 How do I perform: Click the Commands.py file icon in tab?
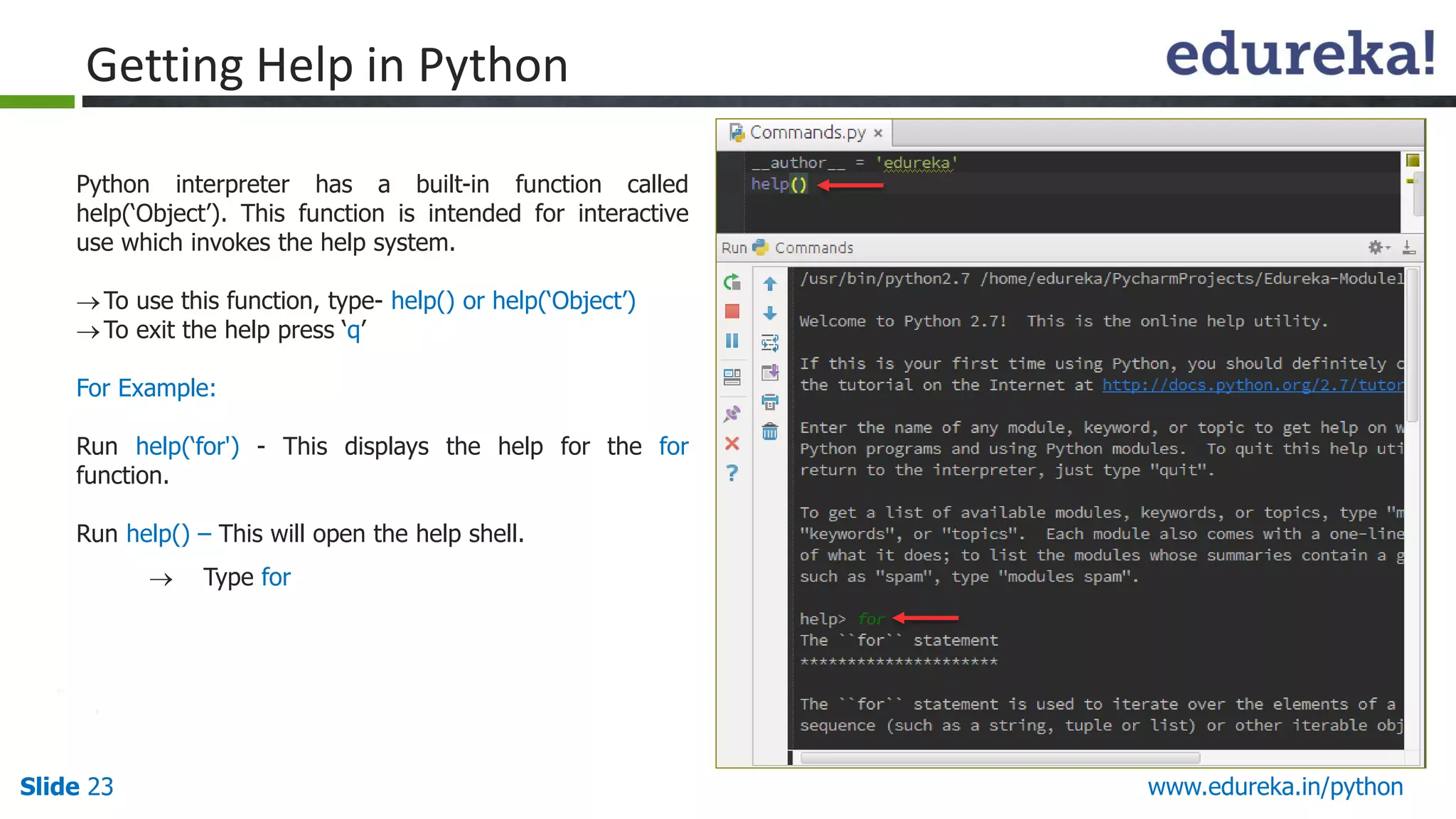(x=737, y=133)
